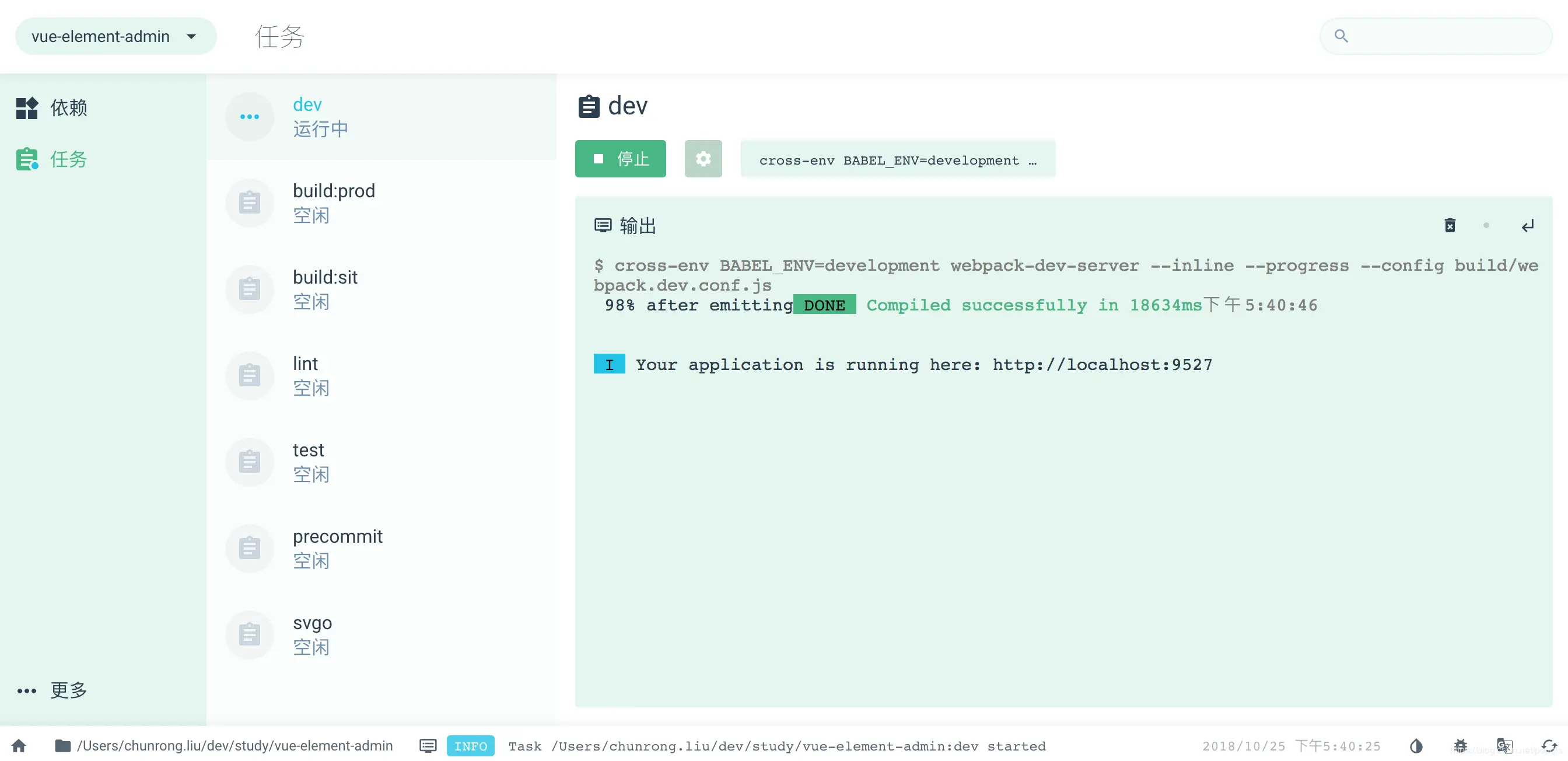The width and height of the screenshot is (1568, 761).
Task: Select the build:prod task
Action: point(334,202)
